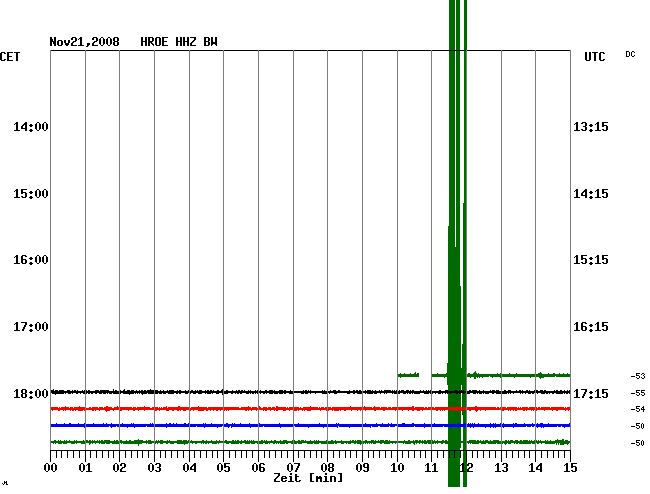The image size is (650, 494).
Task: Click the DC label at top right
Action: click(630, 54)
